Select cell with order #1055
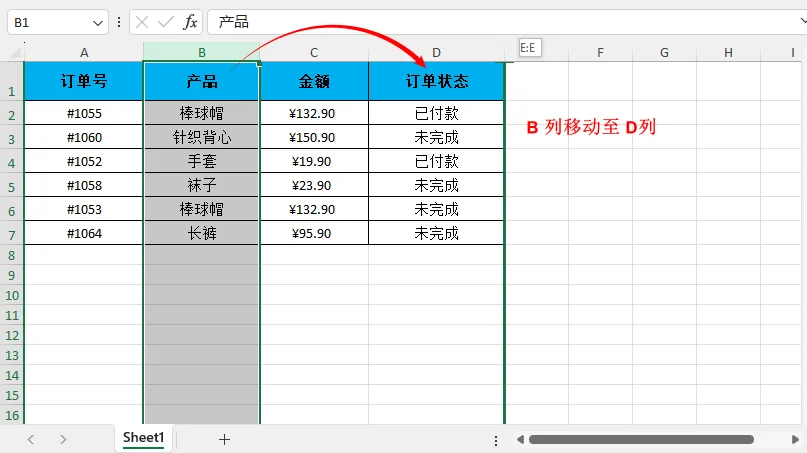 tap(84, 113)
